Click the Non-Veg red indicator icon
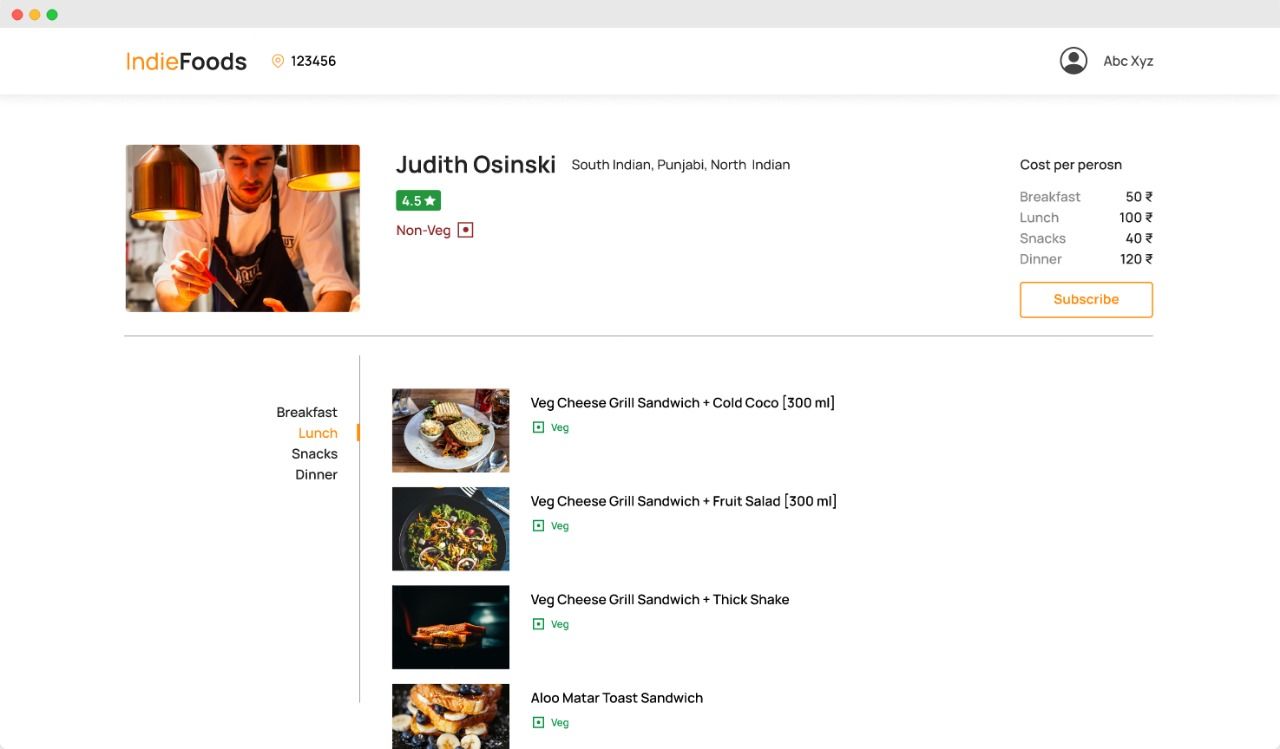Image resolution: width=1280 pixels, height=749 pixels. [464, 229]
